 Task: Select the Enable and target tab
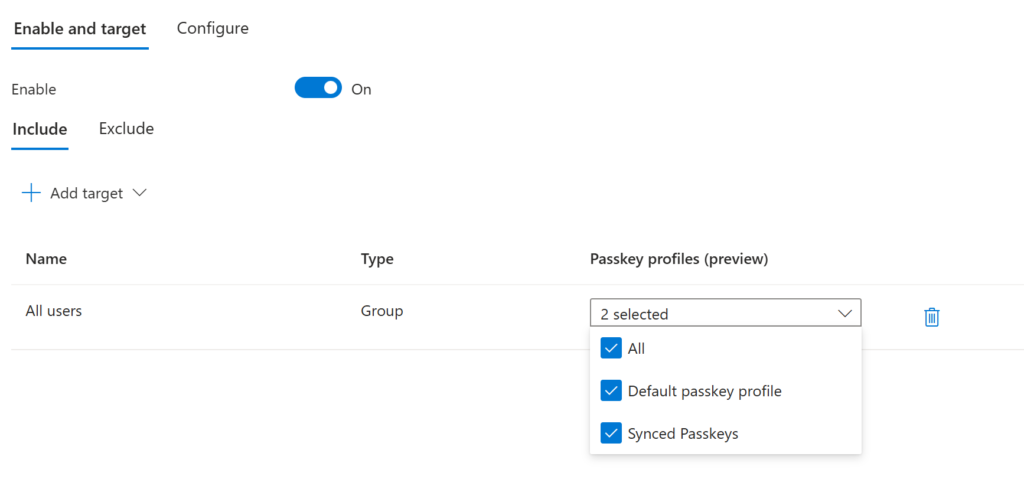[x=80, y=29]
